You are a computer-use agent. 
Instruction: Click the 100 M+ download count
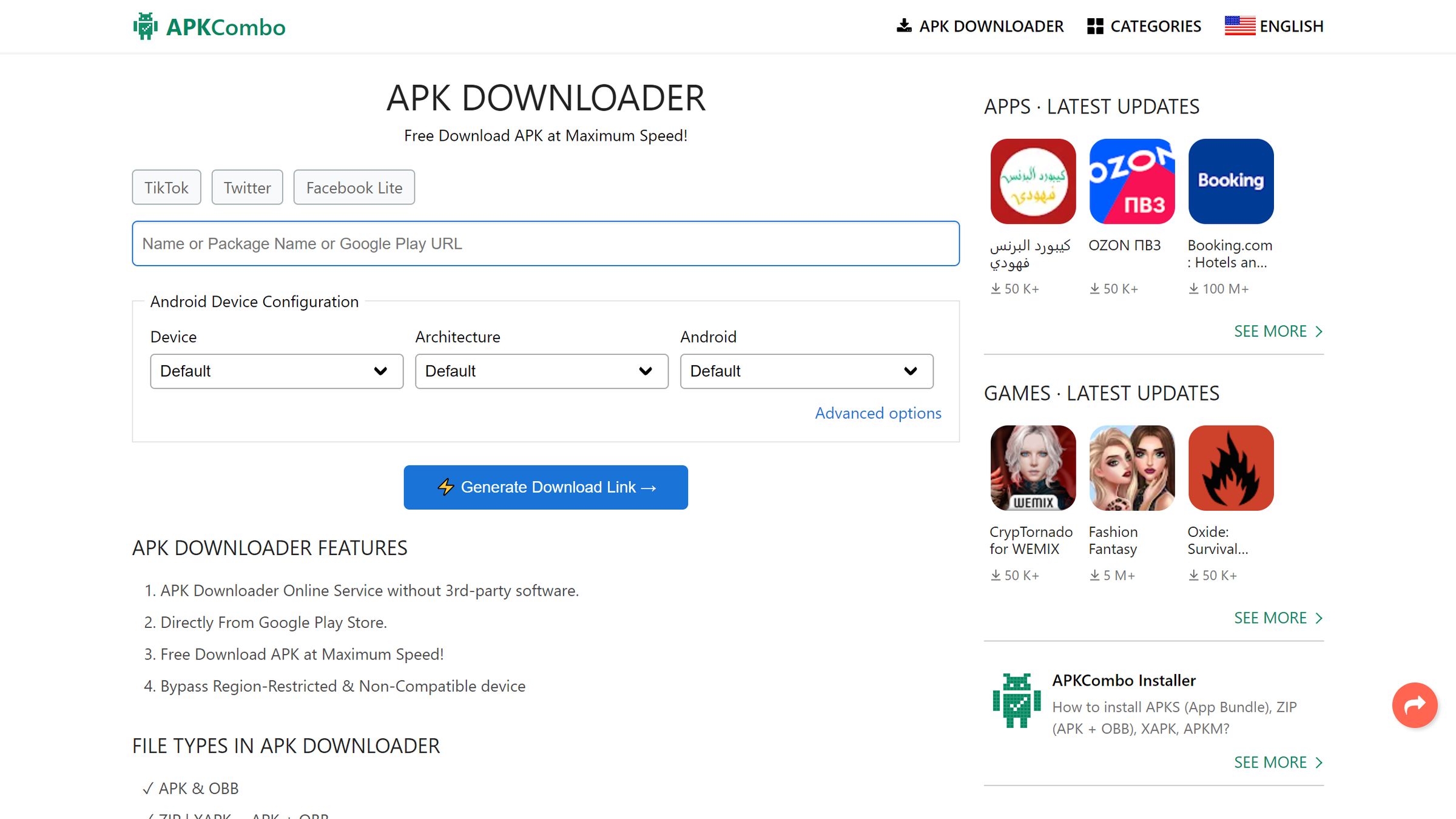[x=1218, y=289]
